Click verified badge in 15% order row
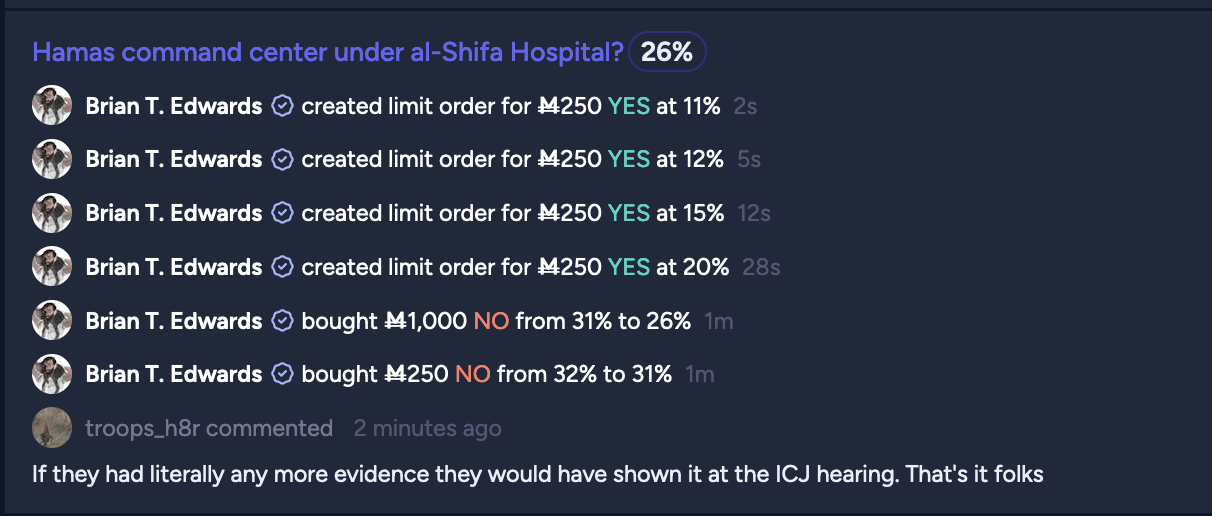 (283, 214)
